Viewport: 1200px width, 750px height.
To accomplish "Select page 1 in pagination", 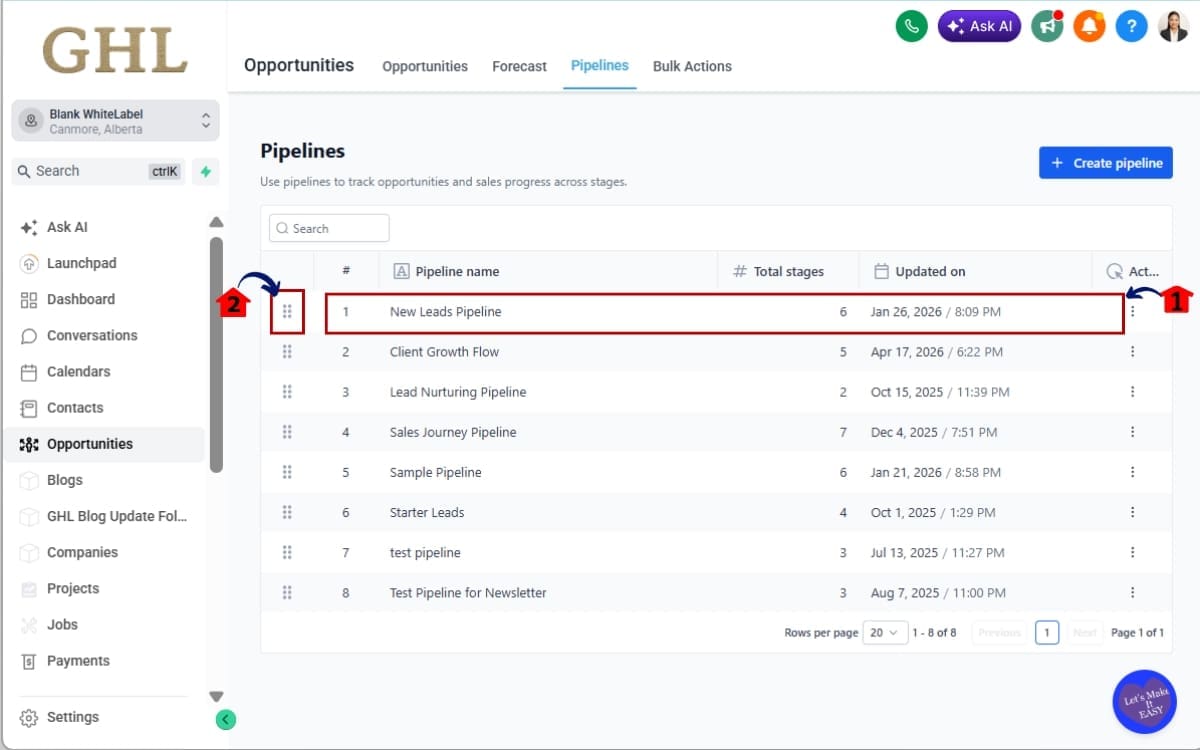I will click(1047, 632).
